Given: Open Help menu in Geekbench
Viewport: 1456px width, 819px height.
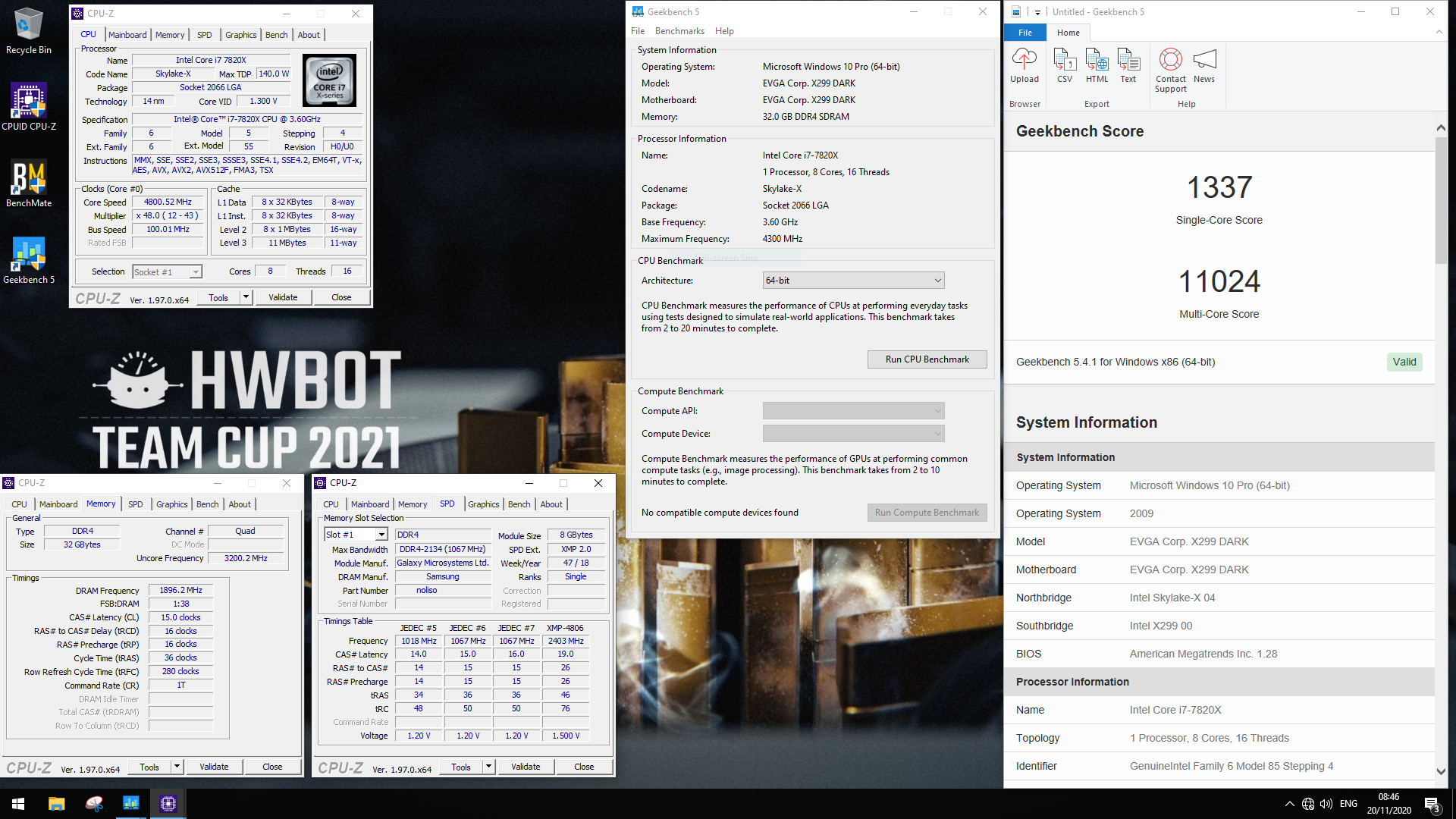Looking at the screenshot, I should [x=724, y=31].
